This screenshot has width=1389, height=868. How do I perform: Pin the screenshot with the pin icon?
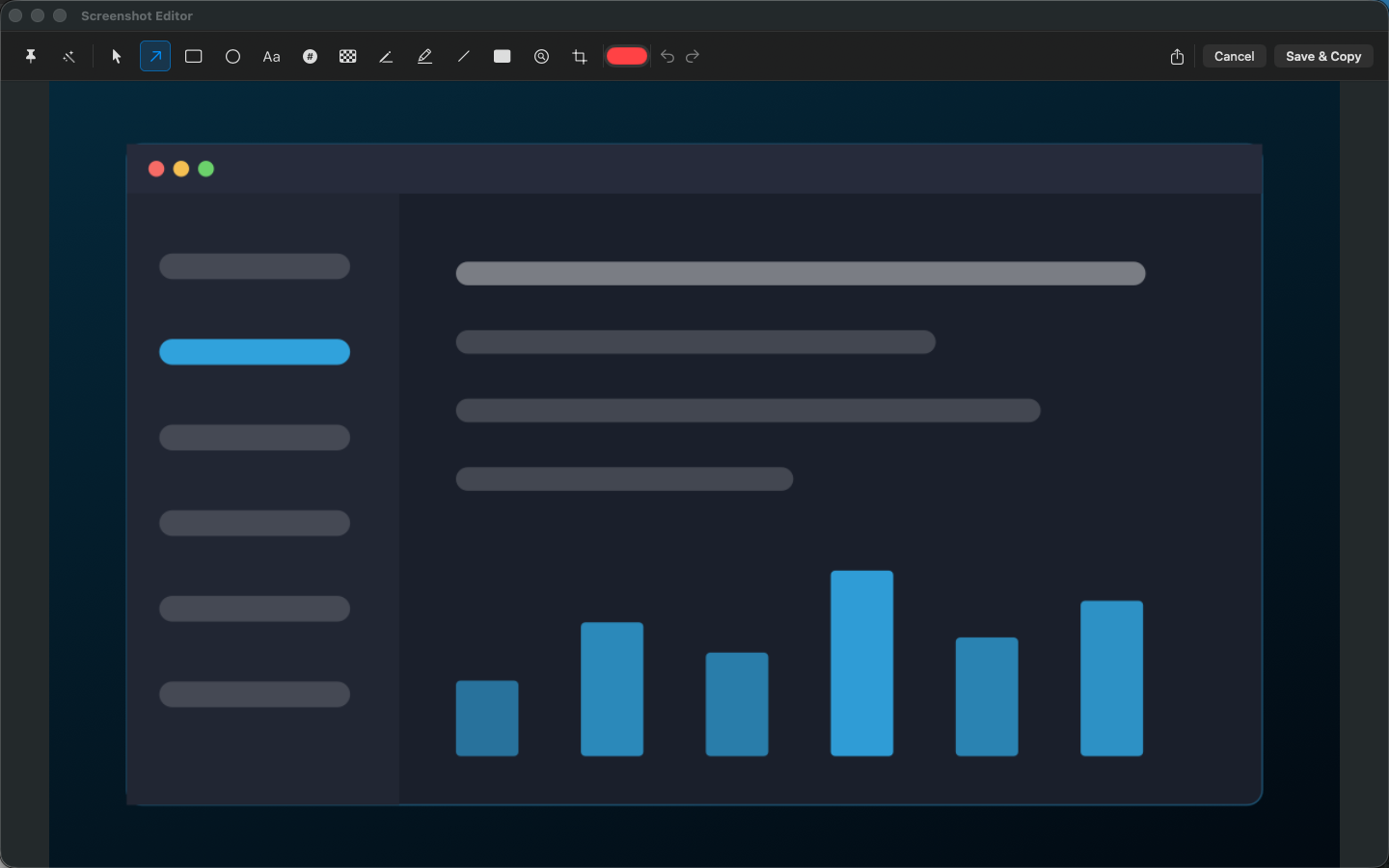pyautogui.click(x=31, y=57)
